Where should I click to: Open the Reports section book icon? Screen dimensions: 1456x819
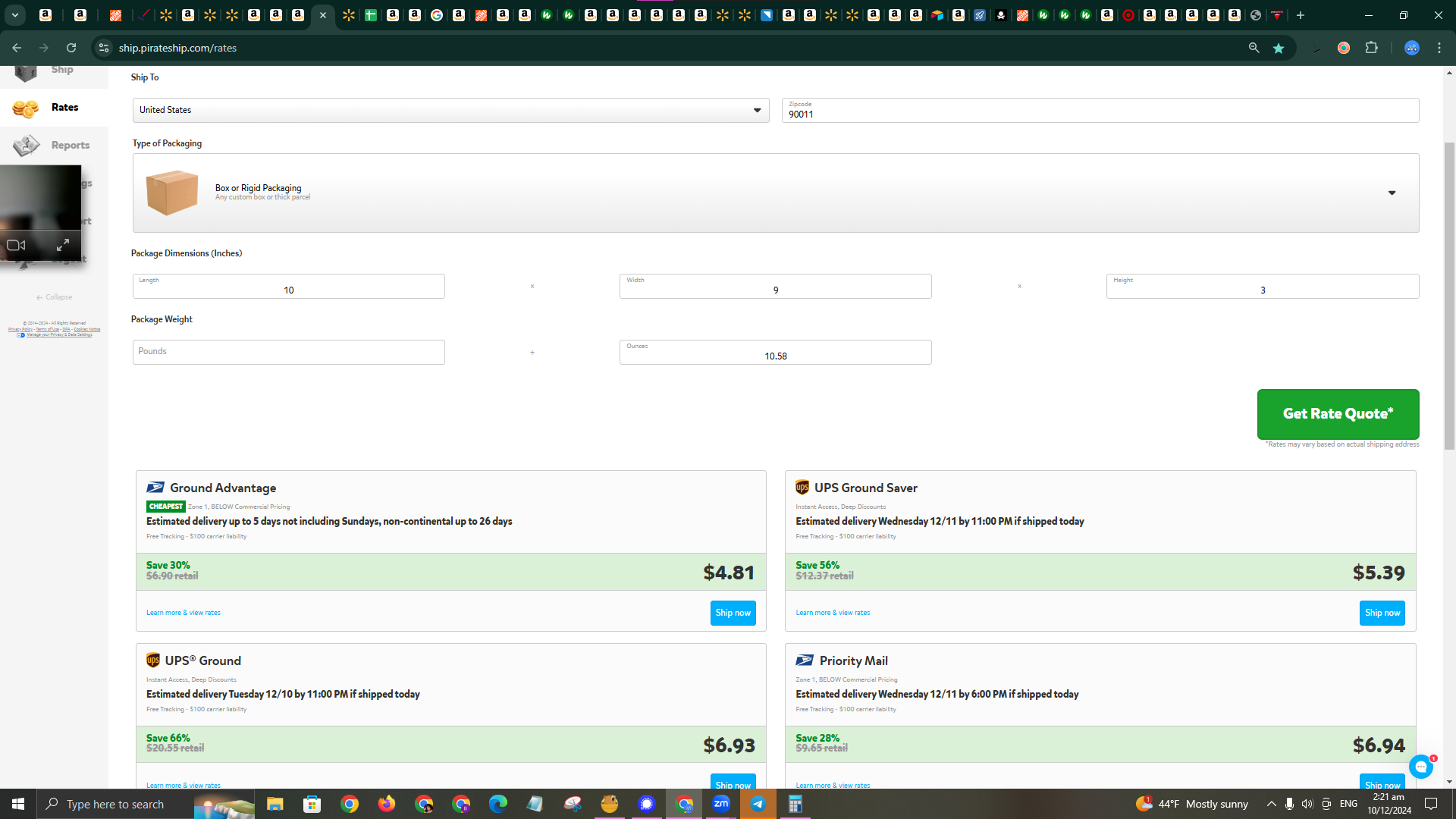click(x=26, y=145)
